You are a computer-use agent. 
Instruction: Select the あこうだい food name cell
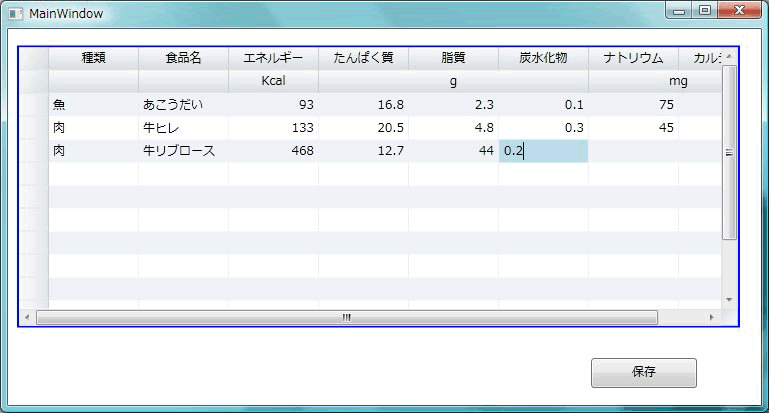pos(183,104)
